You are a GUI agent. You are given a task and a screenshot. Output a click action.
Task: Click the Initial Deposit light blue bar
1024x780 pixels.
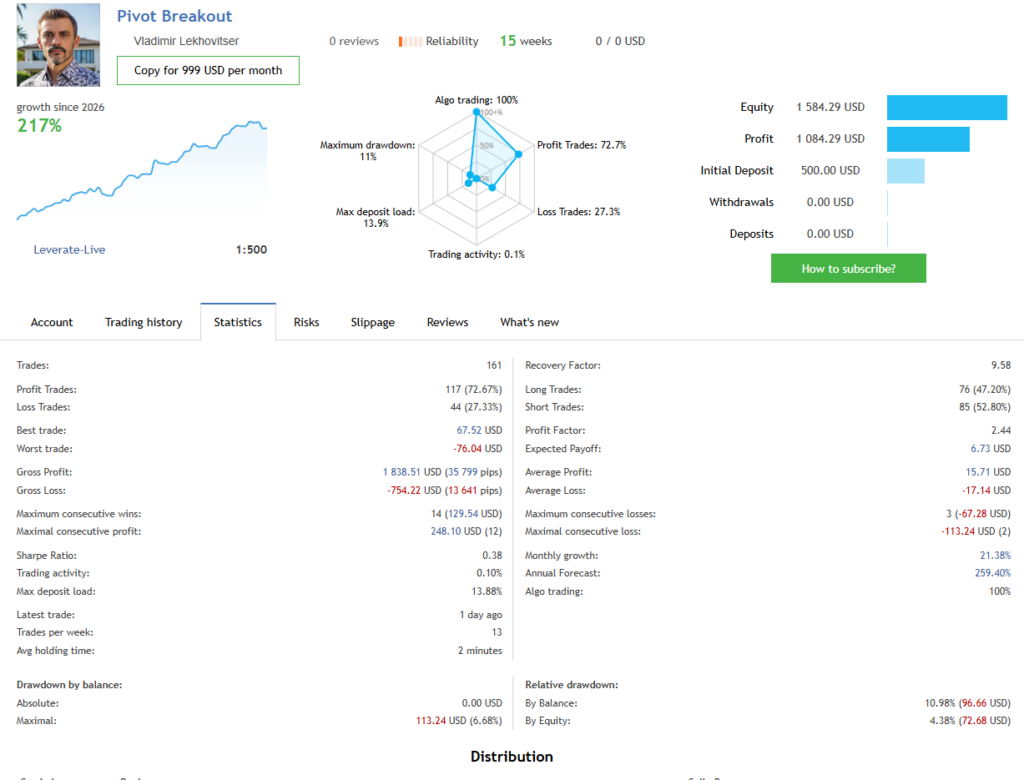[906, 171]
